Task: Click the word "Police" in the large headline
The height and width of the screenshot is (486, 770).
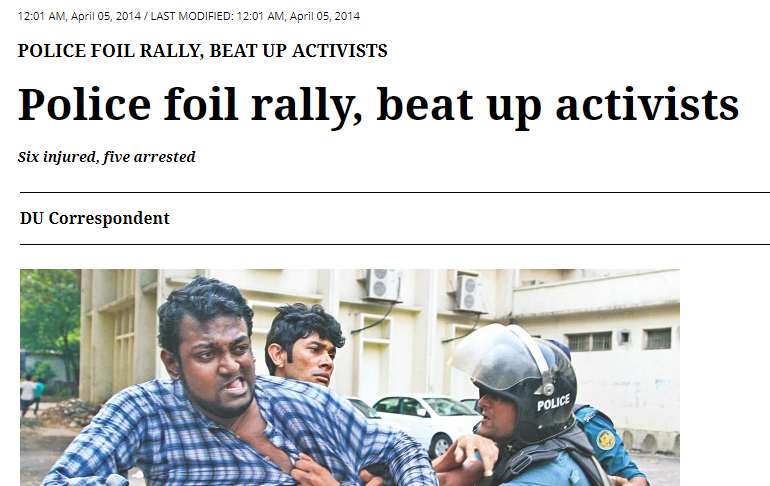Action: (x=84, y=104)
